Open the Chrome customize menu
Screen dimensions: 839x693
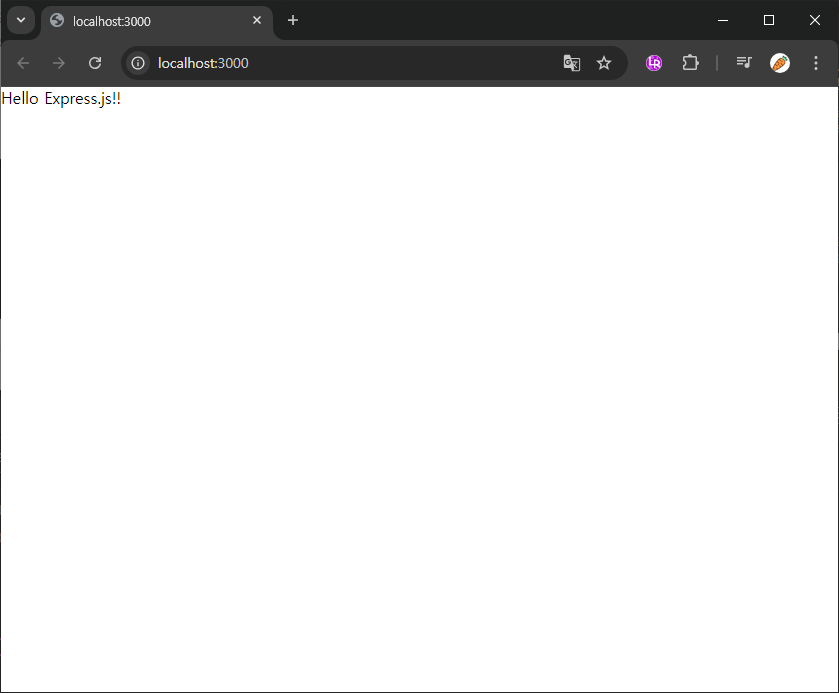pyautogui.click(x=816, y=62)
